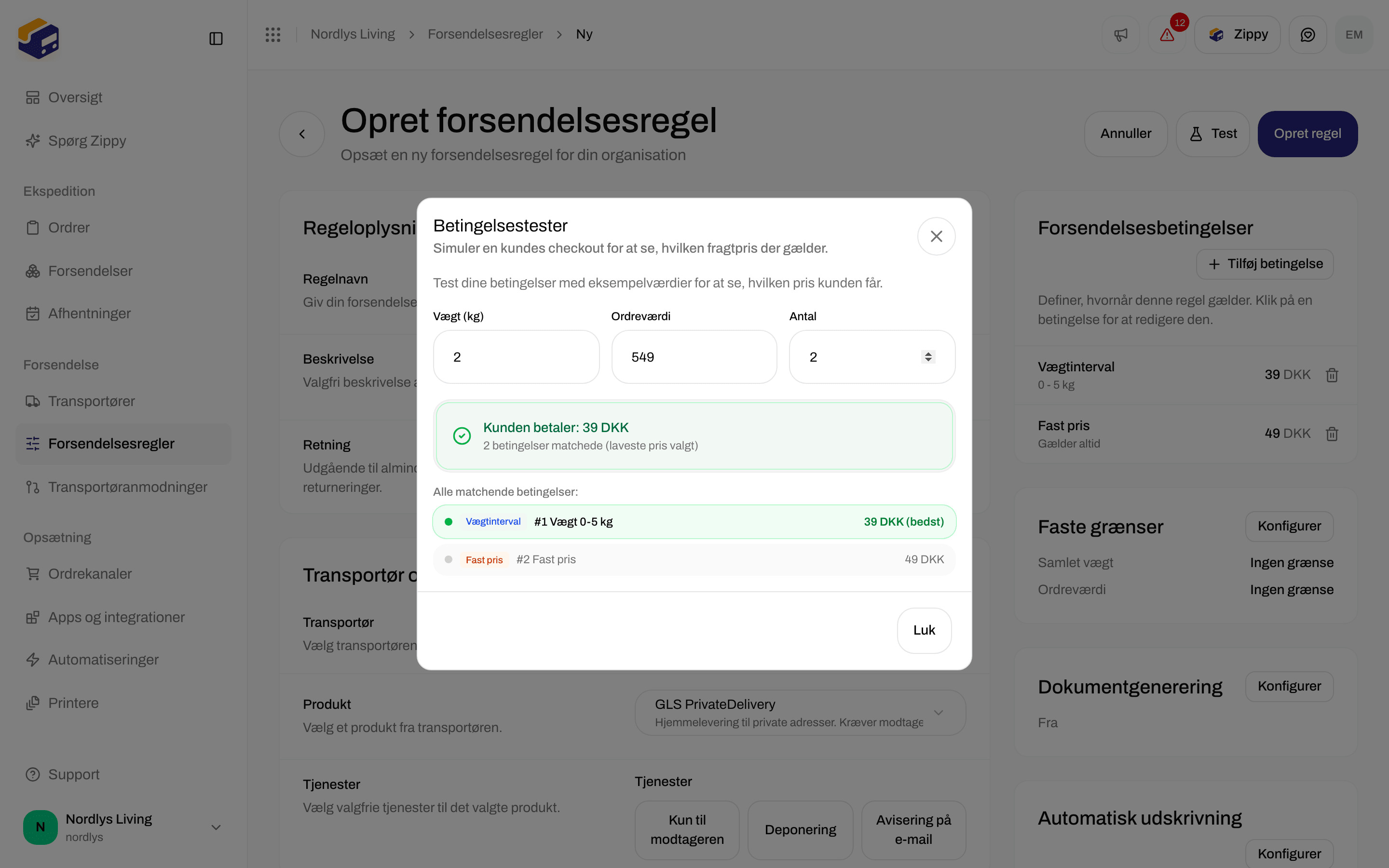Click Forsendelsesregler breadcrumb link
This screenshot has width=1389, height=868.
point(485,34)
